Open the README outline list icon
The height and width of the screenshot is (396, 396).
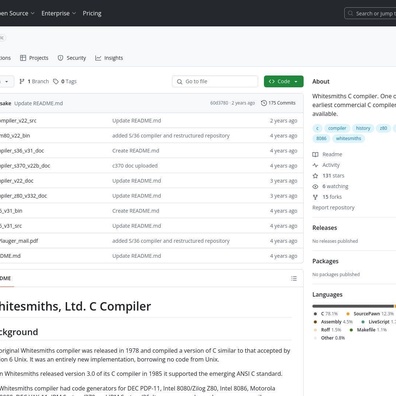[x=294, y=278]
